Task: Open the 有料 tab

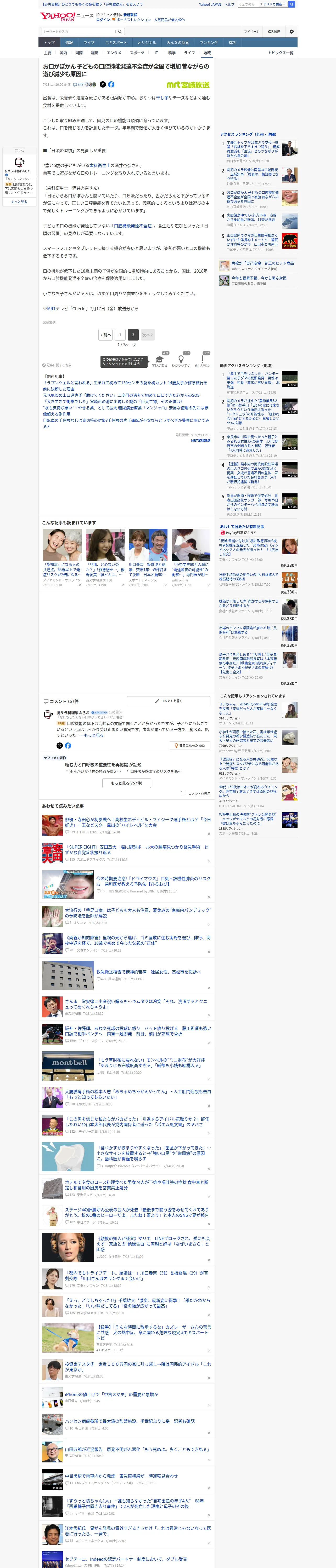Action: pyautogui.click(x=232, y=43)
